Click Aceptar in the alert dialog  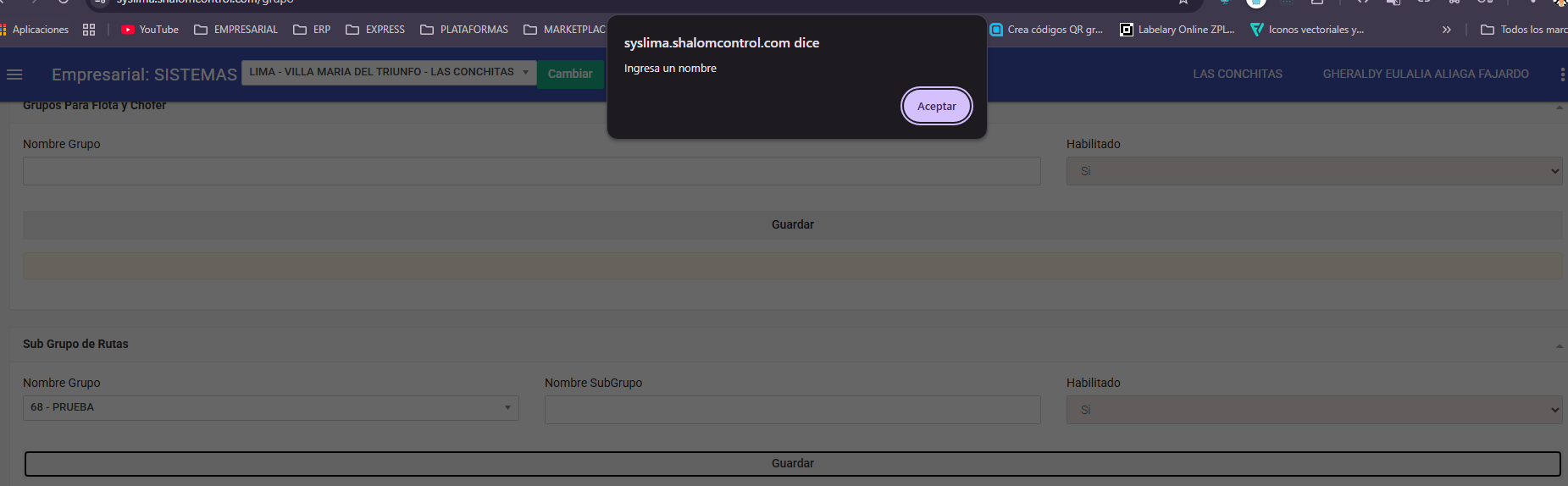(936, 107)
